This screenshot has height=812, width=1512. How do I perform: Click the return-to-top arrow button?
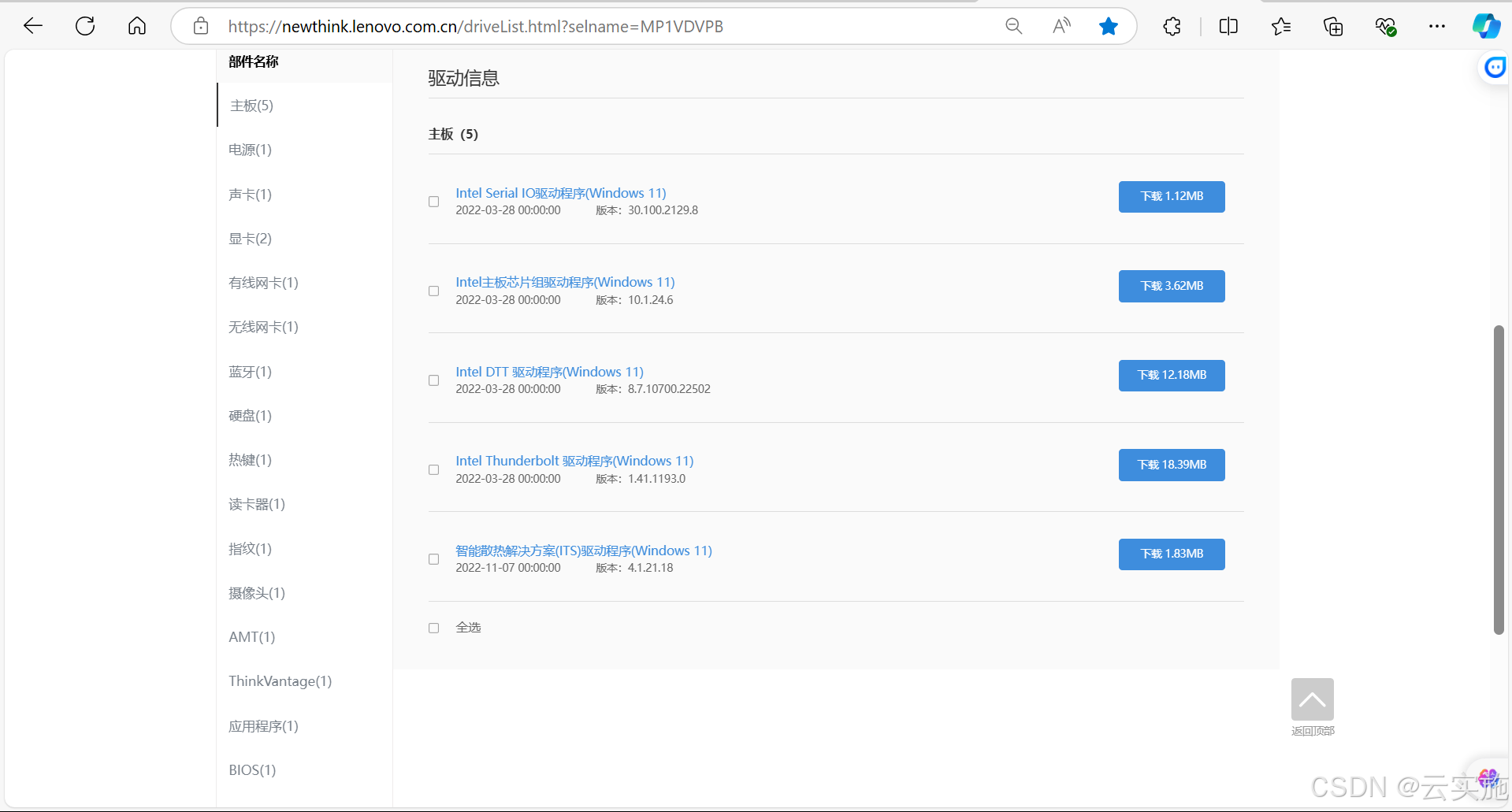[x=1313, y=699]
